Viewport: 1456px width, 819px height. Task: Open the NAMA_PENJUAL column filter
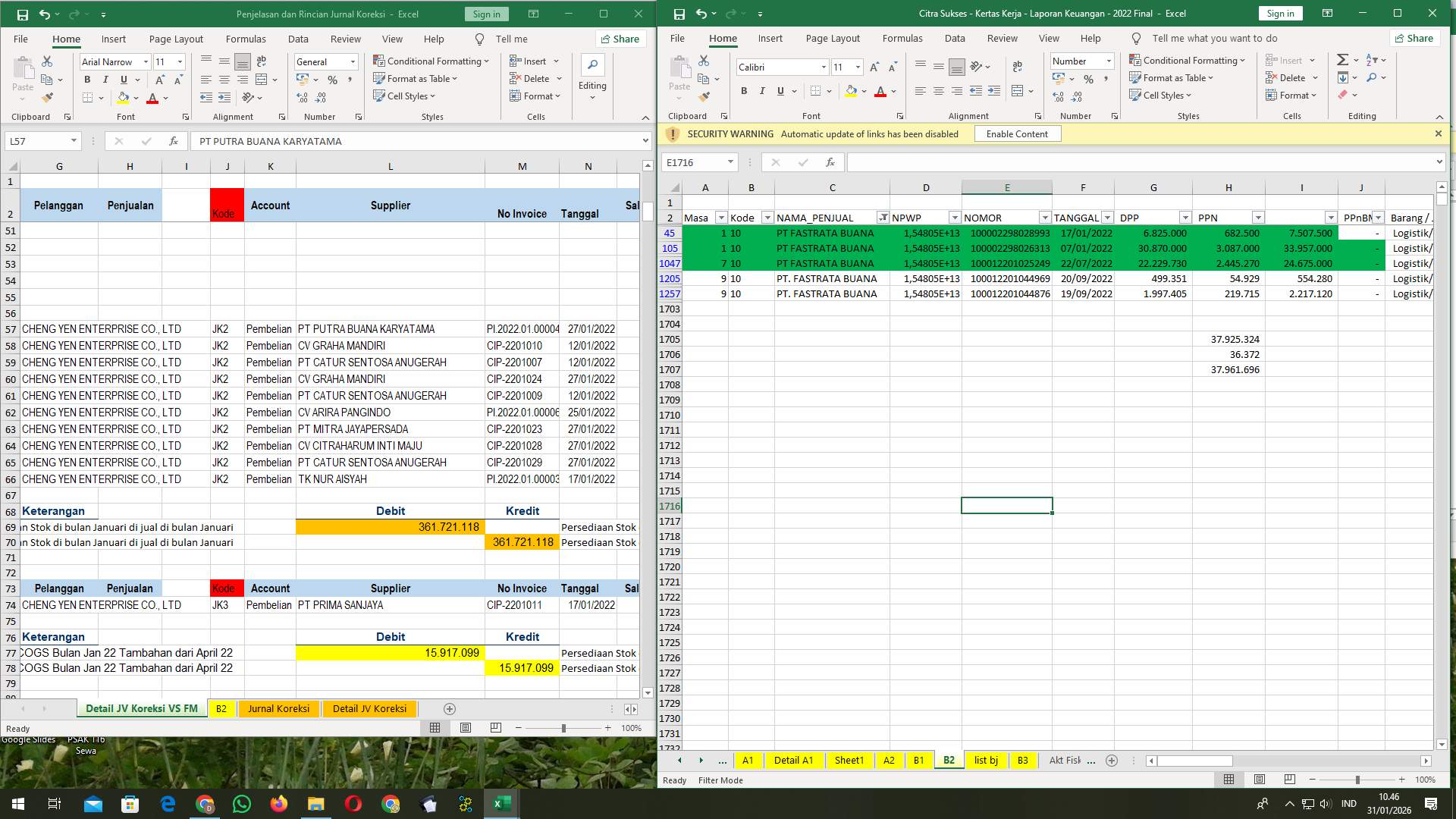883,218
